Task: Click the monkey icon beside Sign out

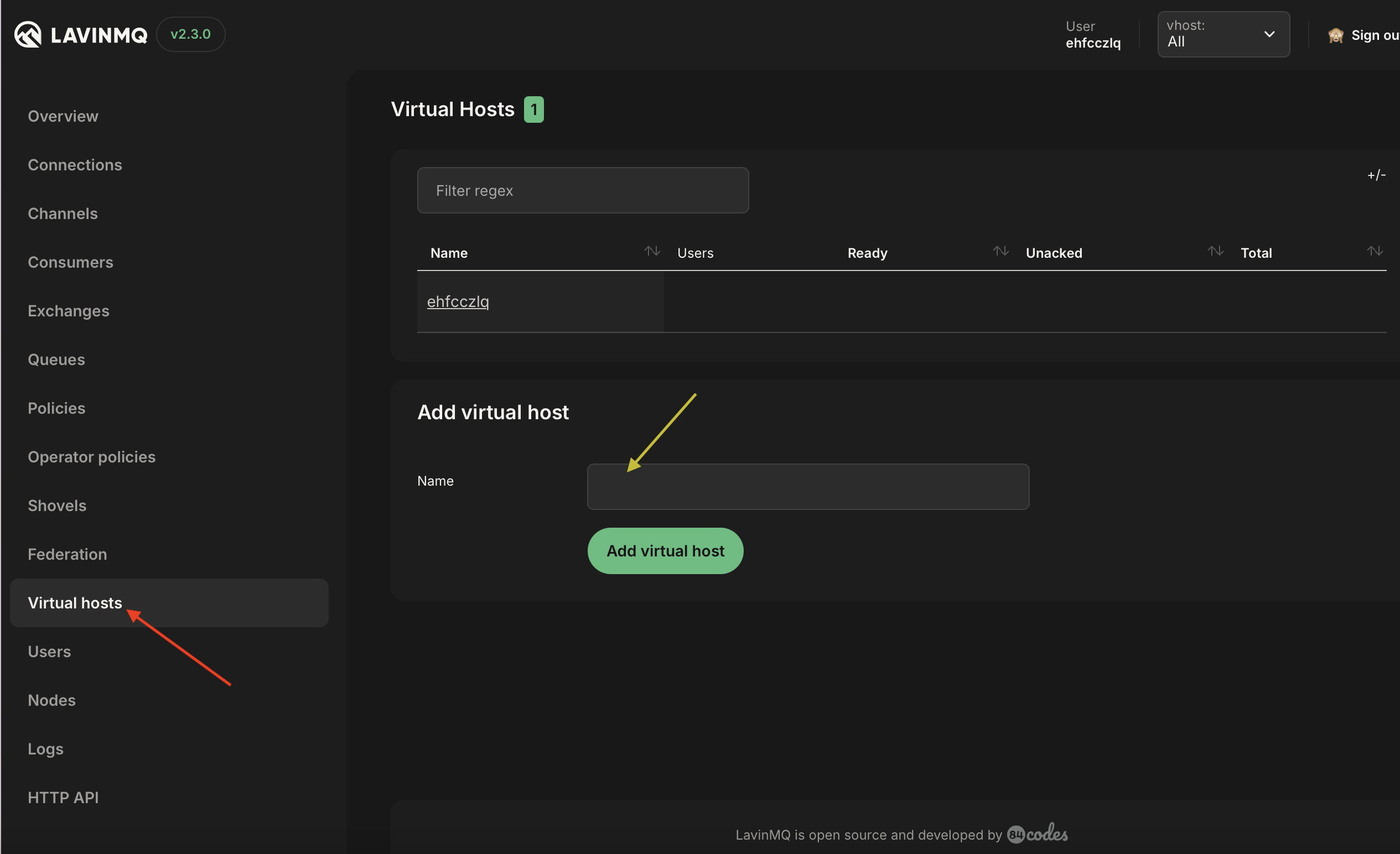Action: [x=1335, y=35]
